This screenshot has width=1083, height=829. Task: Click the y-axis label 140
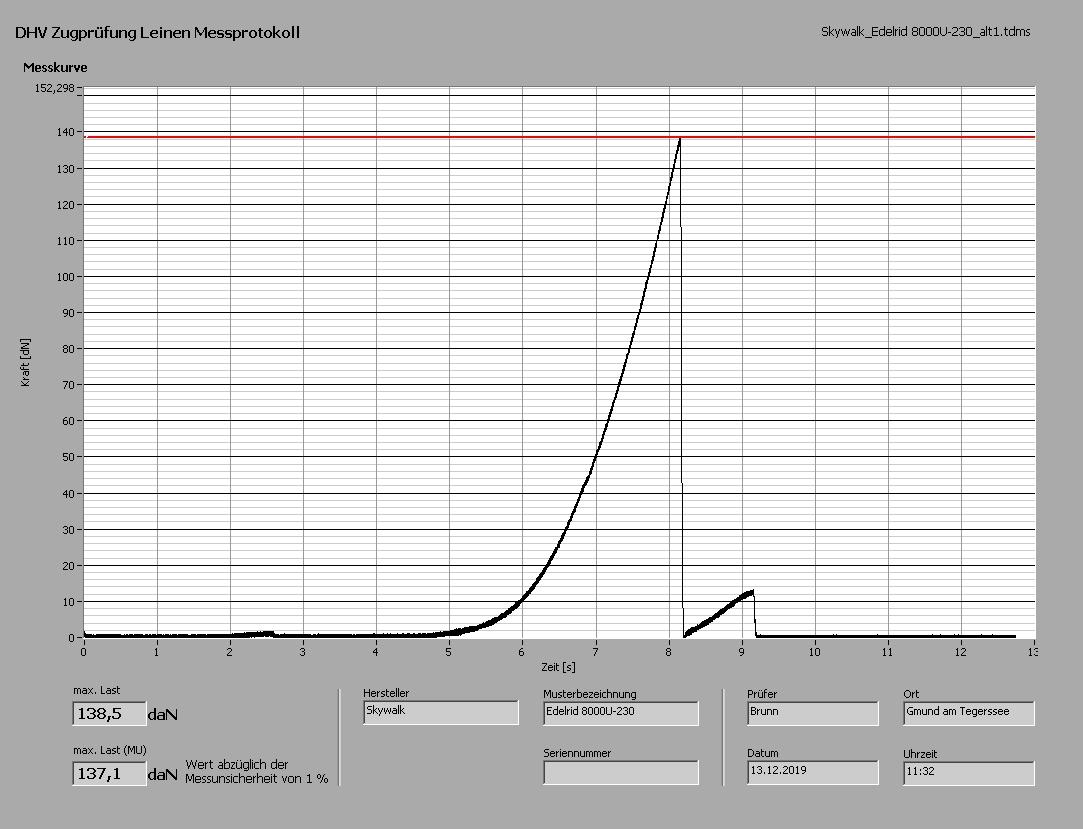pyautogui.click(x=65, y=132)
